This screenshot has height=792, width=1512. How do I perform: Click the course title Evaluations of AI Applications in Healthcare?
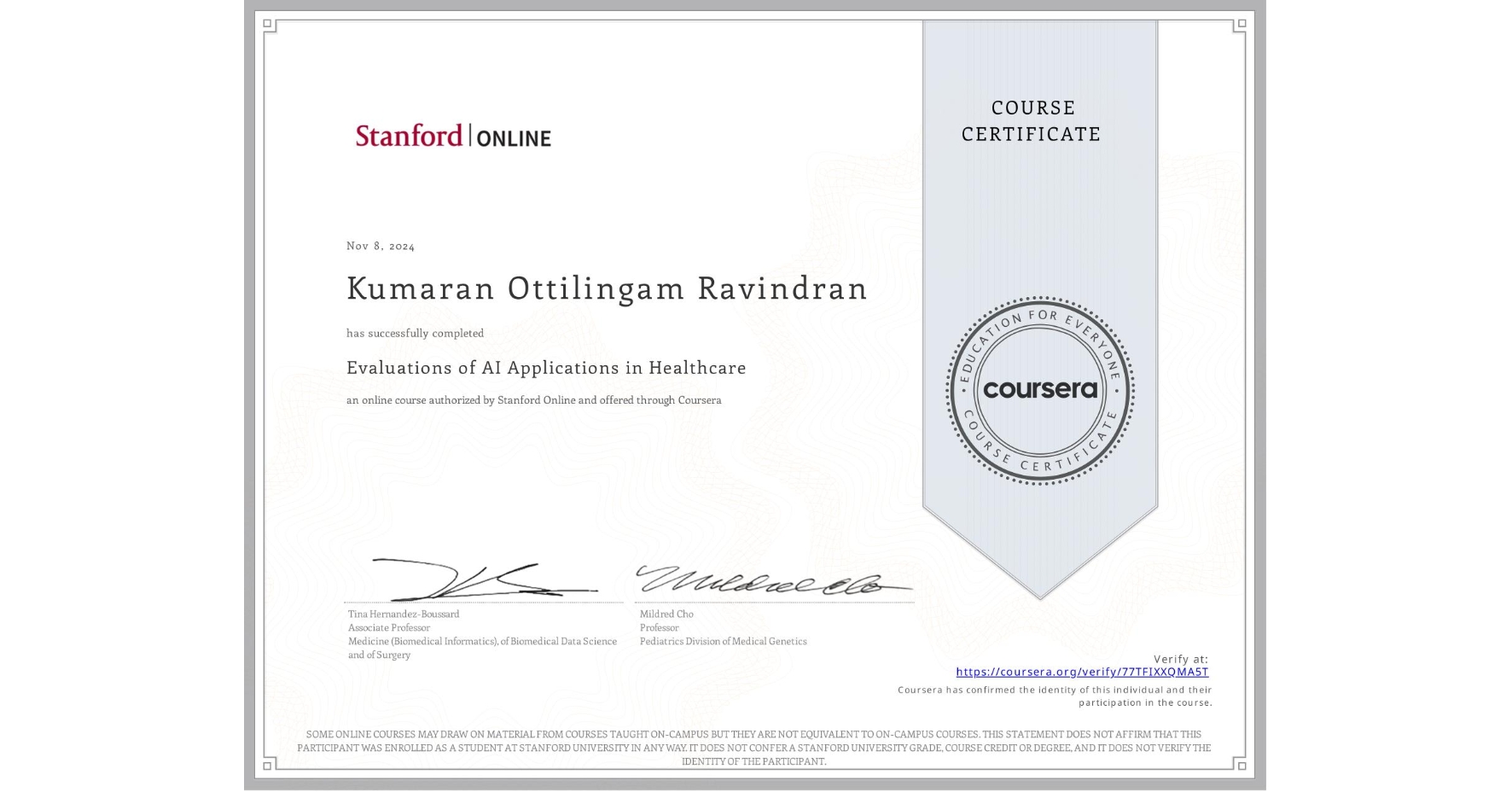tap(546, 368)
